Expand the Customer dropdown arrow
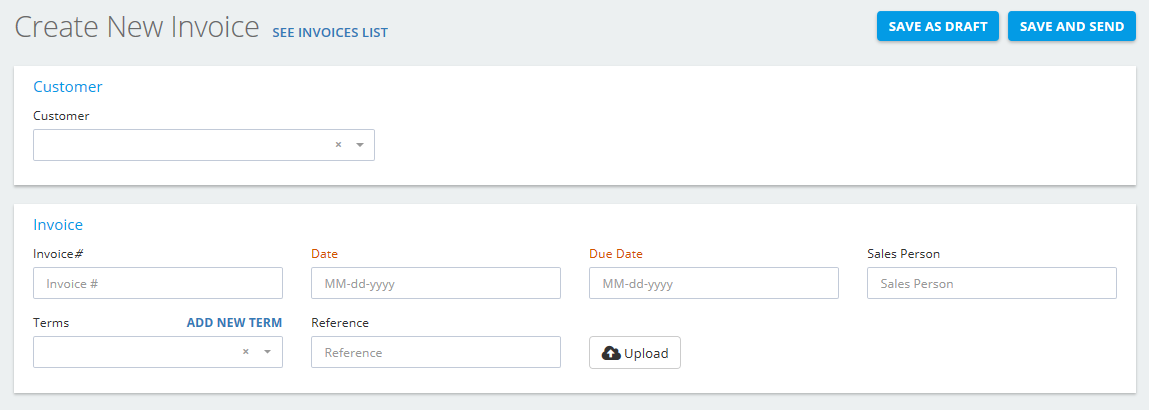Screen dimensions: 1149x410 [360, 145]
